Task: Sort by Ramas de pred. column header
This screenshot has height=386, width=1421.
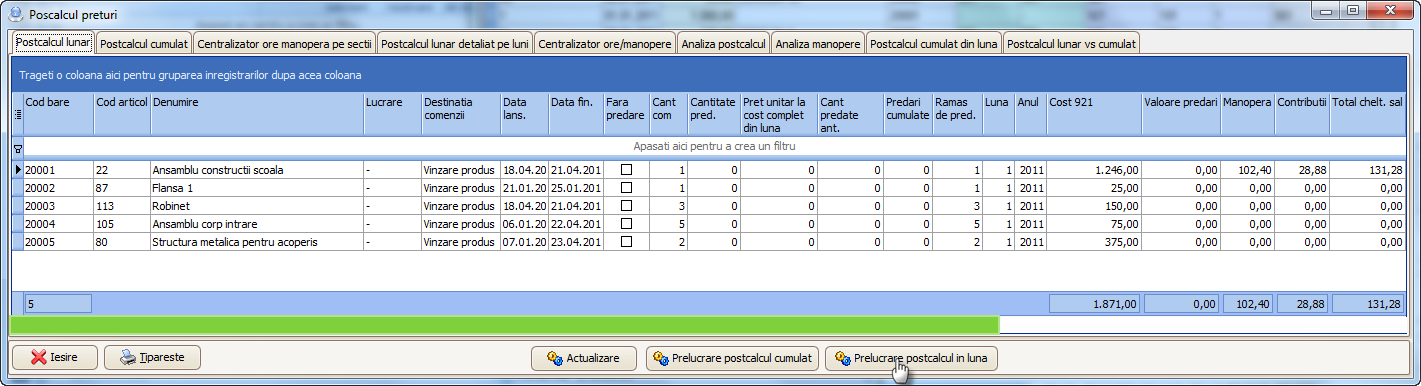Action: point(958,114)
